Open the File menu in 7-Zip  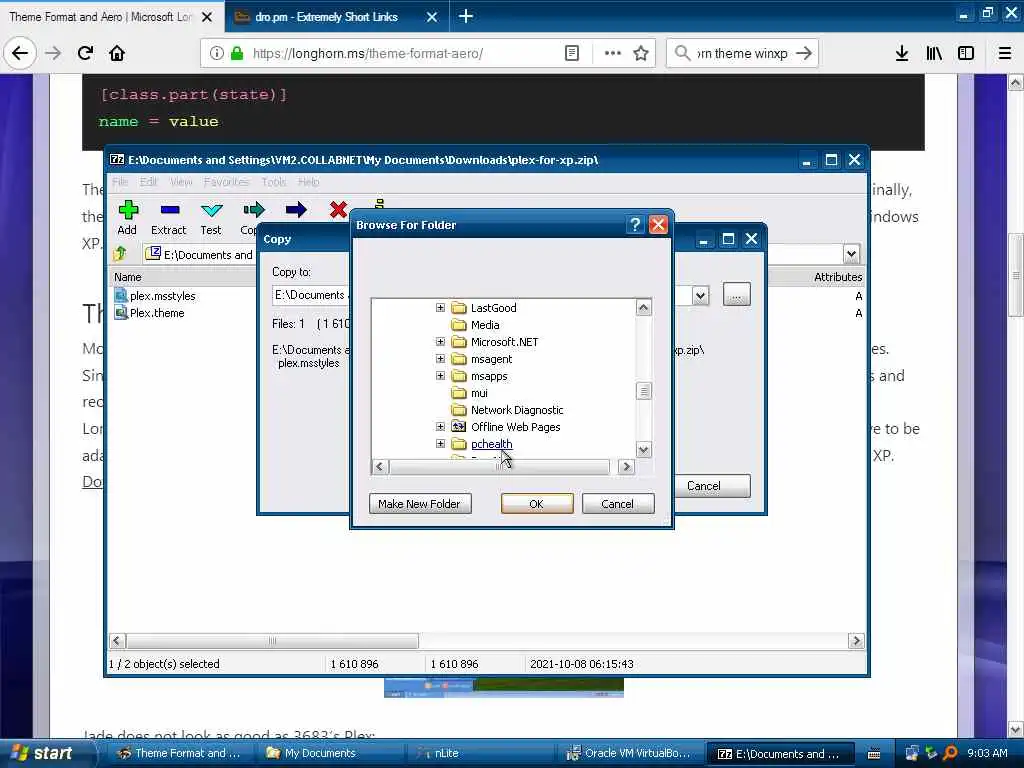click(120, 182)
